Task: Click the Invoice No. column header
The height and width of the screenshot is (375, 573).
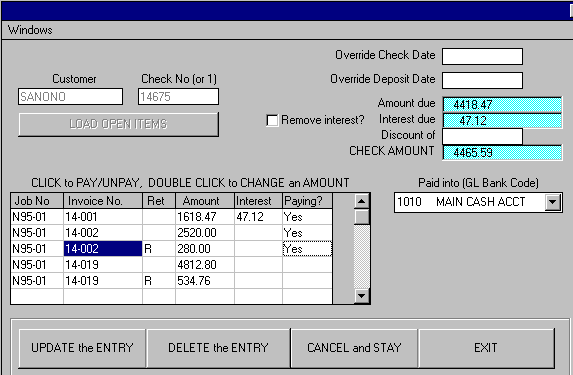Action: tap(103, 201)
